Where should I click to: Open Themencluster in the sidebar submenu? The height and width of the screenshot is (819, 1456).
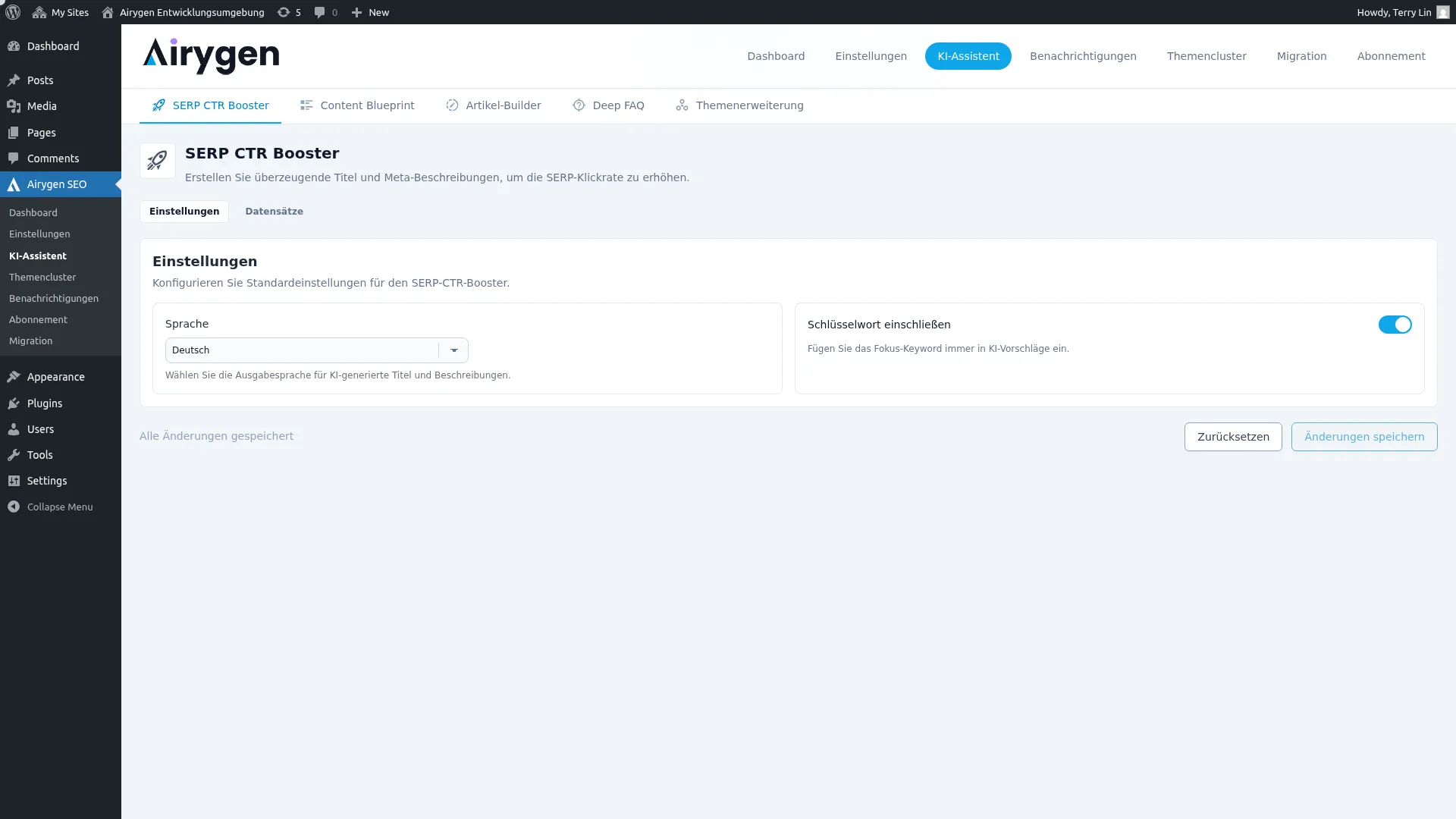coord(42,278)
